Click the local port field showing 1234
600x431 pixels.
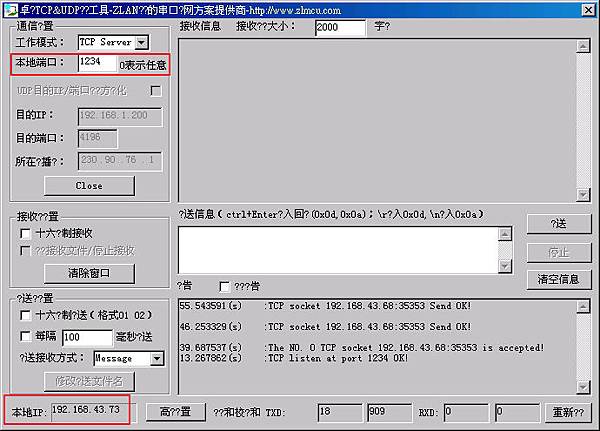click(x=97, y=63)
